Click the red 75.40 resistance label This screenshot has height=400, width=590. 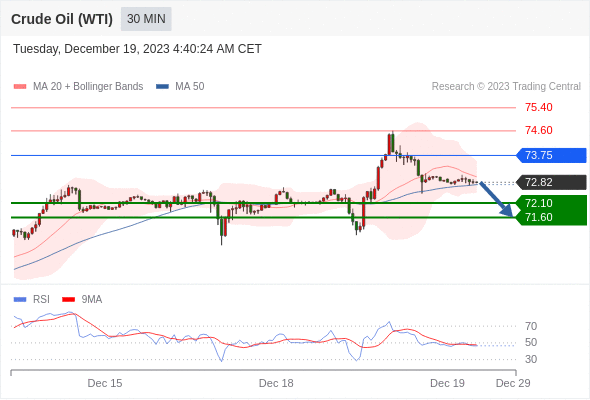(539, 108)
